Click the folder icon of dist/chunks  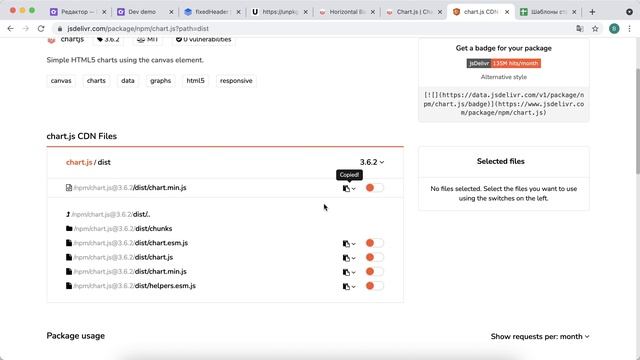point(69,229)
